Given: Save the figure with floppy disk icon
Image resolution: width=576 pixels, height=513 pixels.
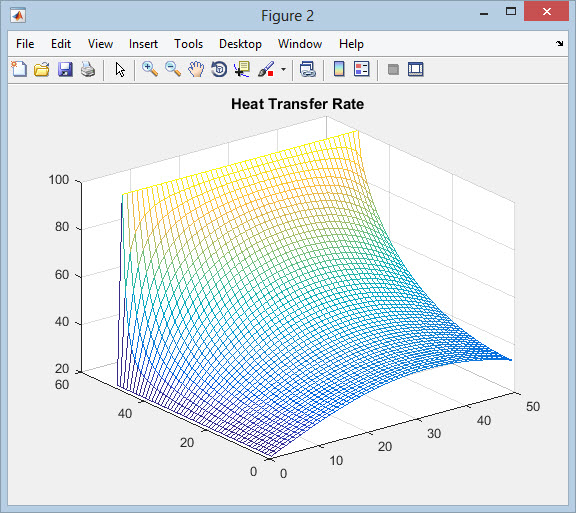Looking at the screenshot, I should click(65, 69).
